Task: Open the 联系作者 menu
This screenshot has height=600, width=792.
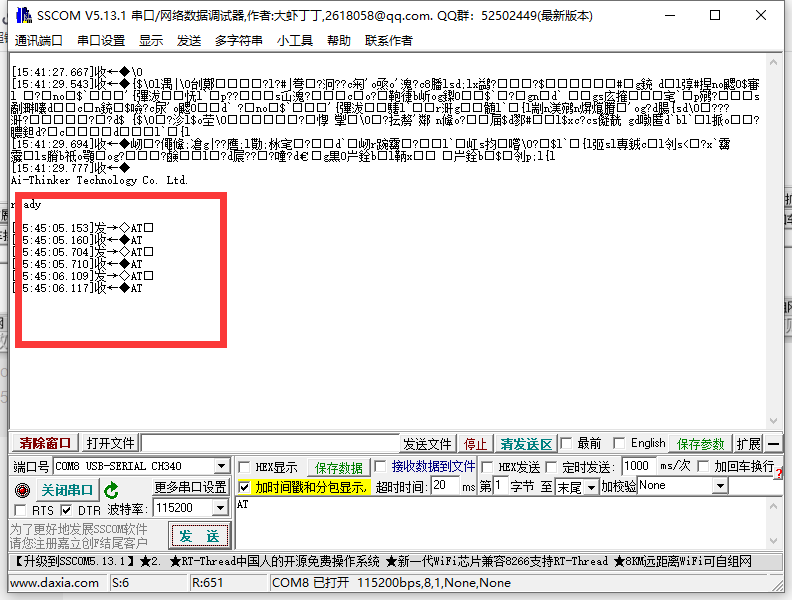Action: click(x=389, y=40)
